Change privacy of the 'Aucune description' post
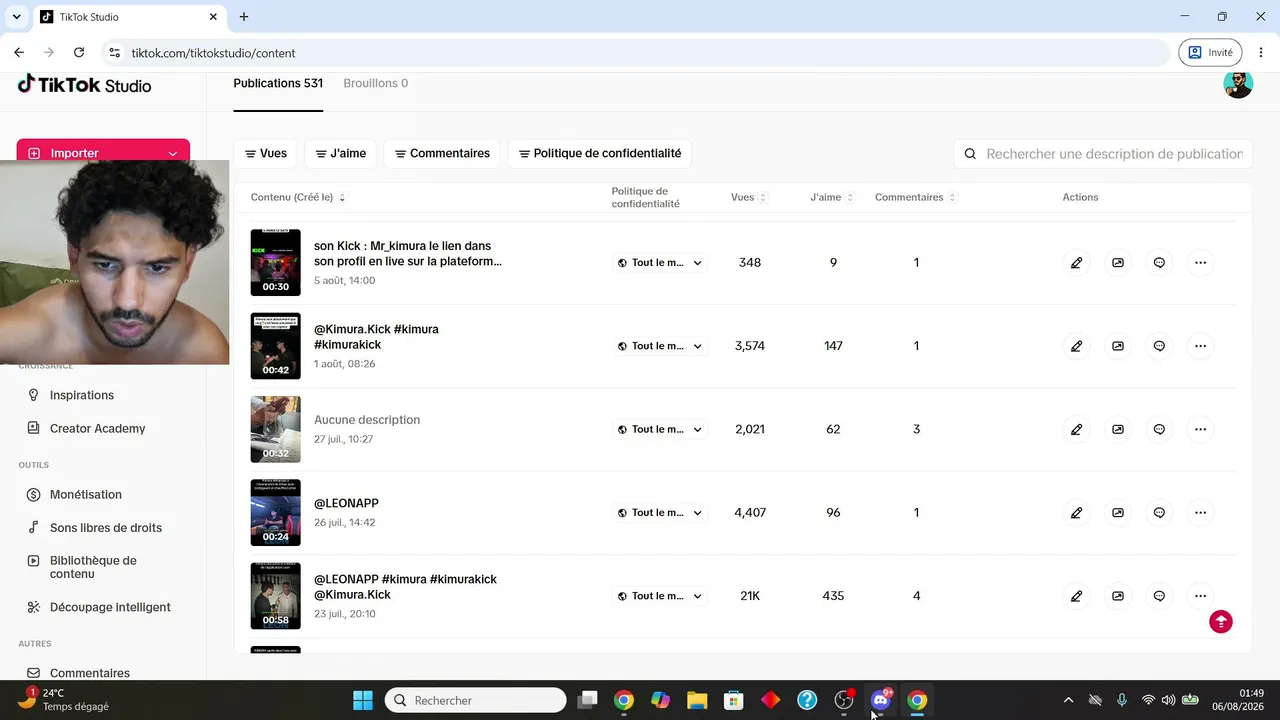The width and height of the screenshot is (1280, 720). pyautogui.click(x=661, y=429)
